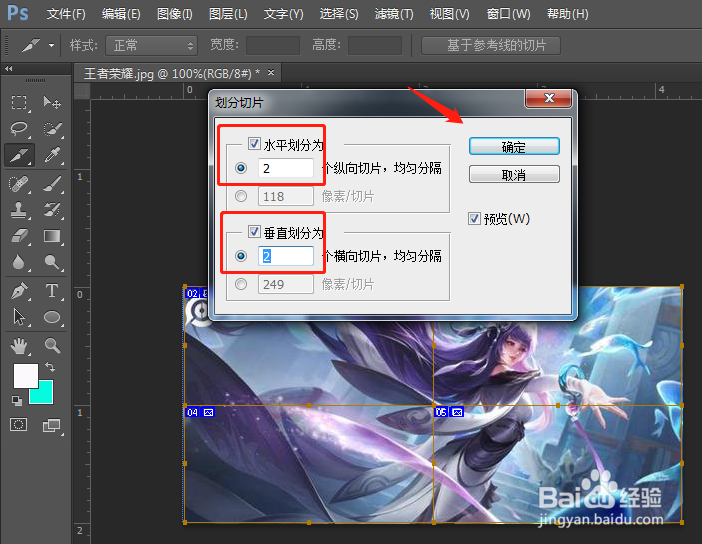Click the horizontal slice count field
Viewport: 702px width, 544px height.
tap(286, 168)
